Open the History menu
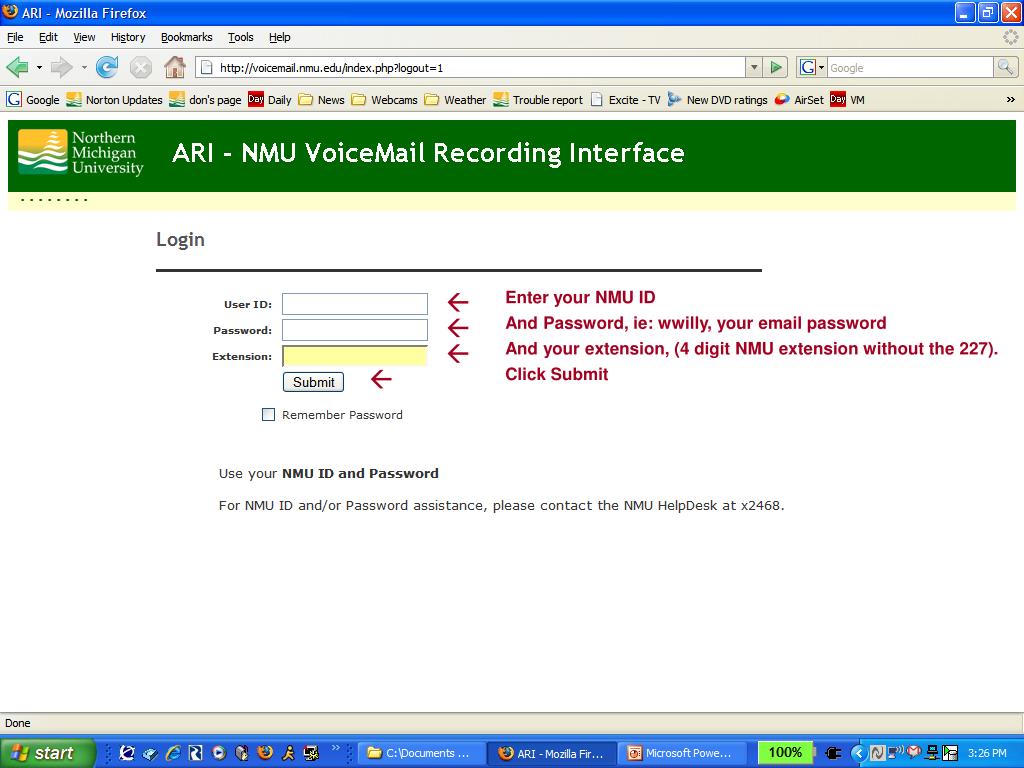This screenshot has width=1024, height=768. 128,37
